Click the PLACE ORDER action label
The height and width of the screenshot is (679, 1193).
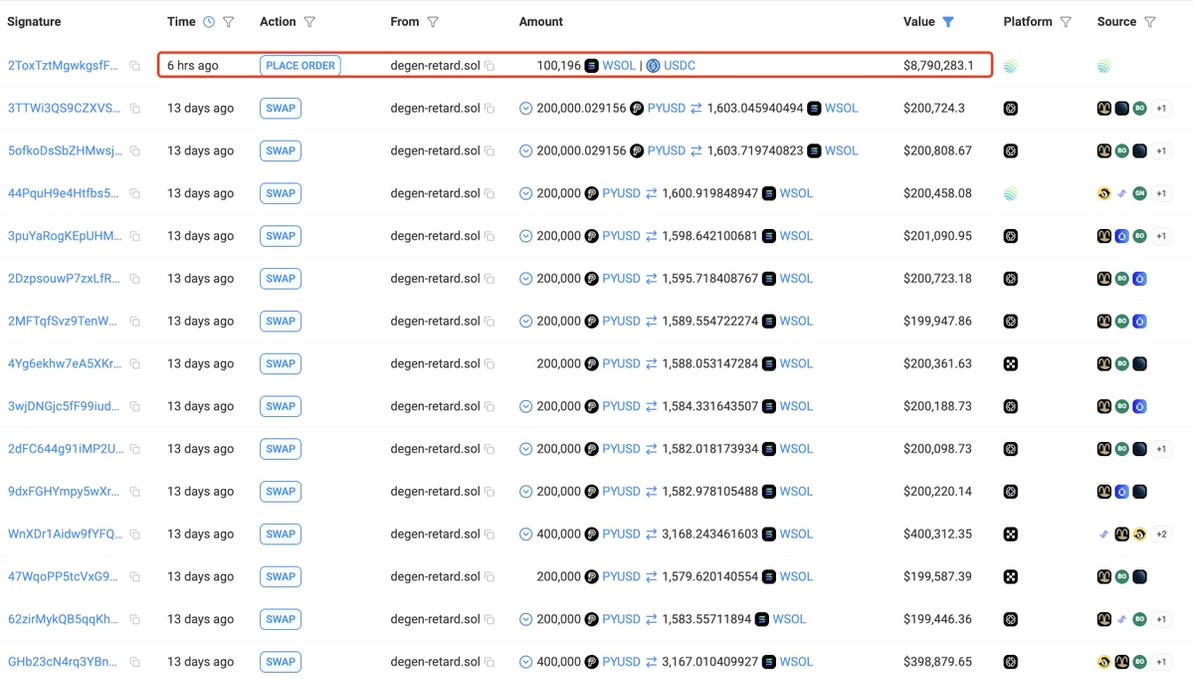[x=300, y=64]
